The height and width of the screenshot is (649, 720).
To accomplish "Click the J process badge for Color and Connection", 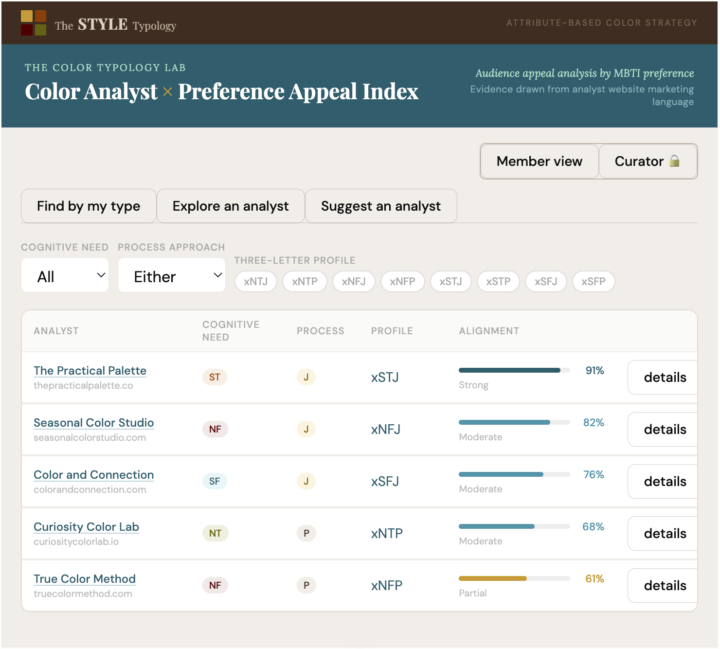I will click(x=306, y=481).
